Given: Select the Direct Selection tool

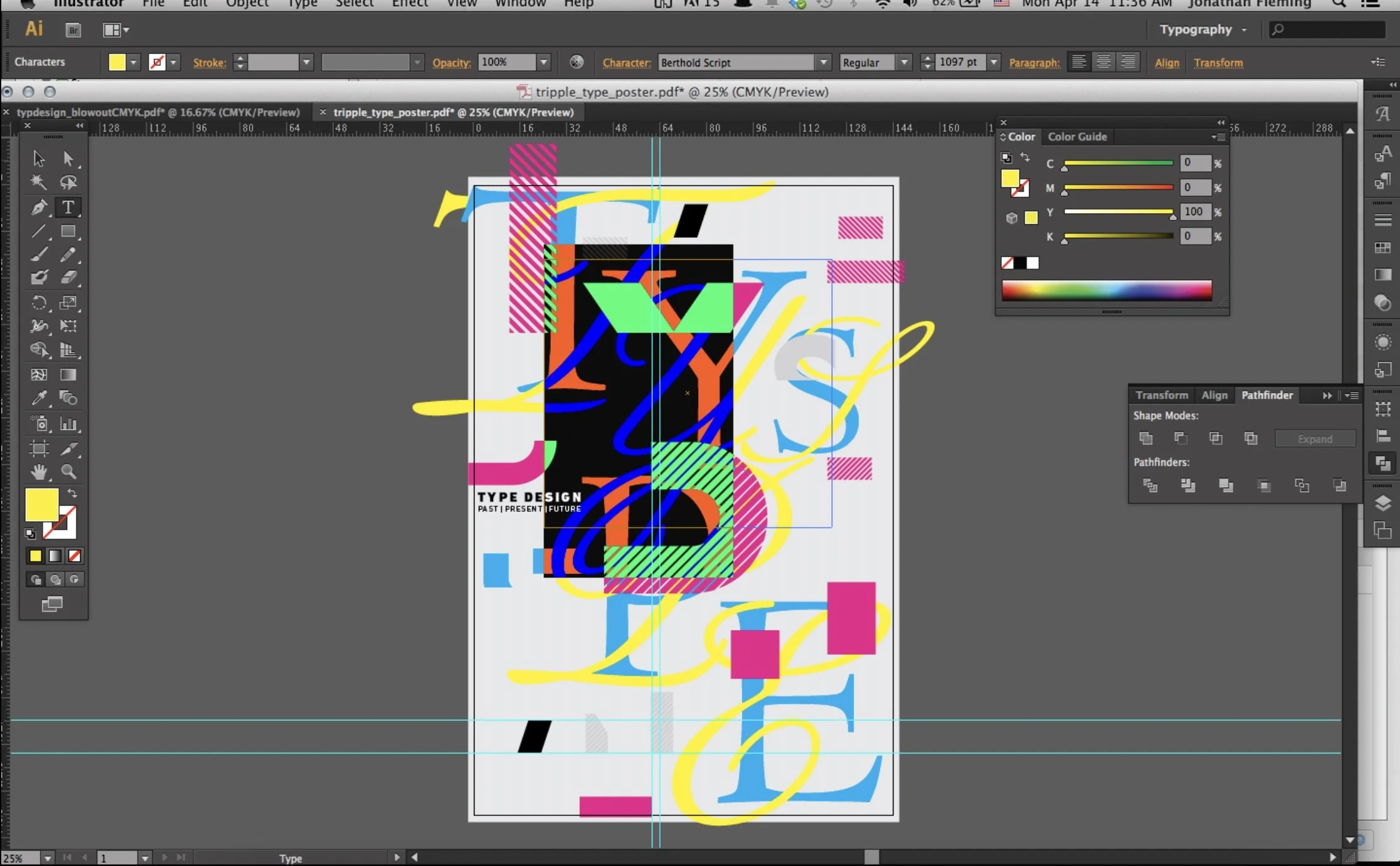Looking at the screenshot, I should 68,159.
